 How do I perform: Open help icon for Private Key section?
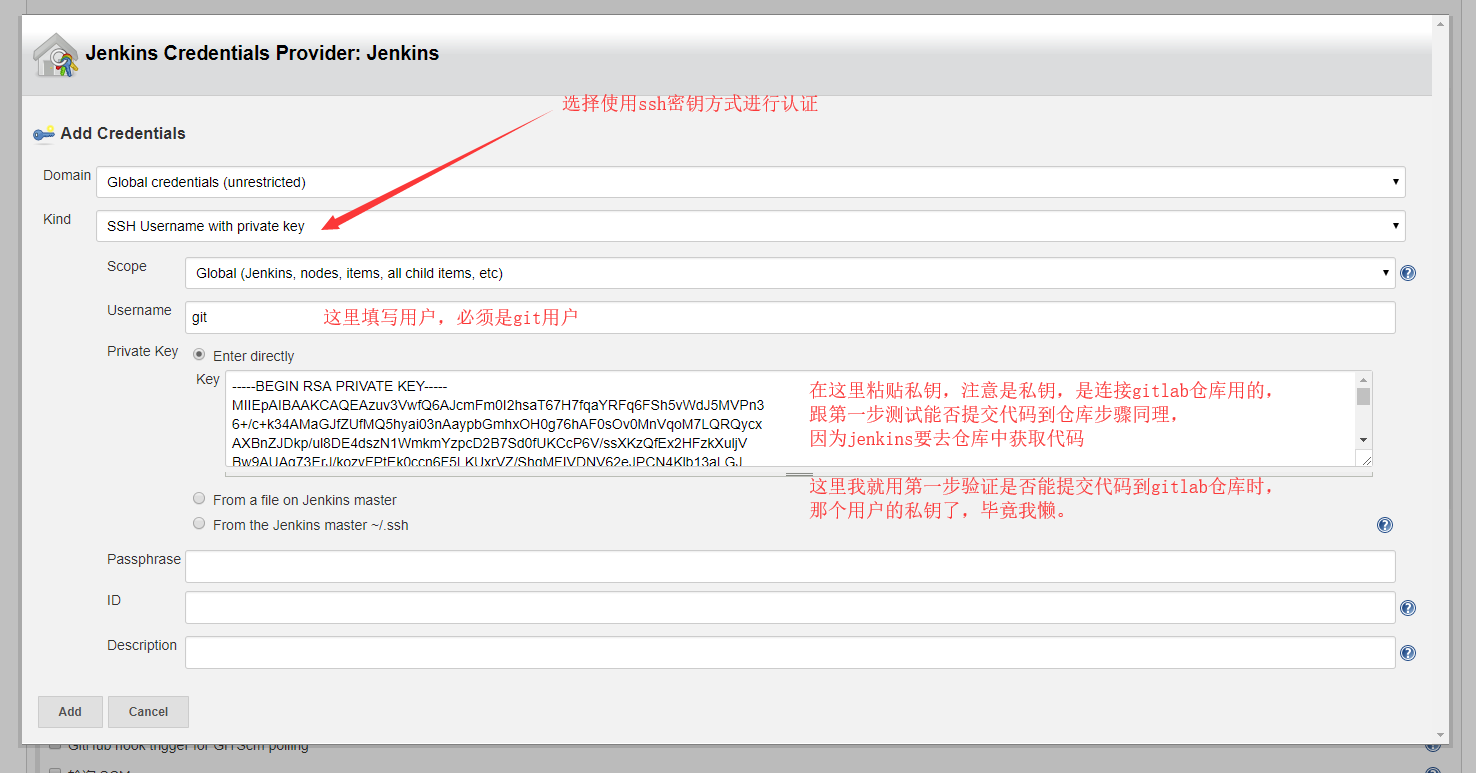pos(1385,525)
